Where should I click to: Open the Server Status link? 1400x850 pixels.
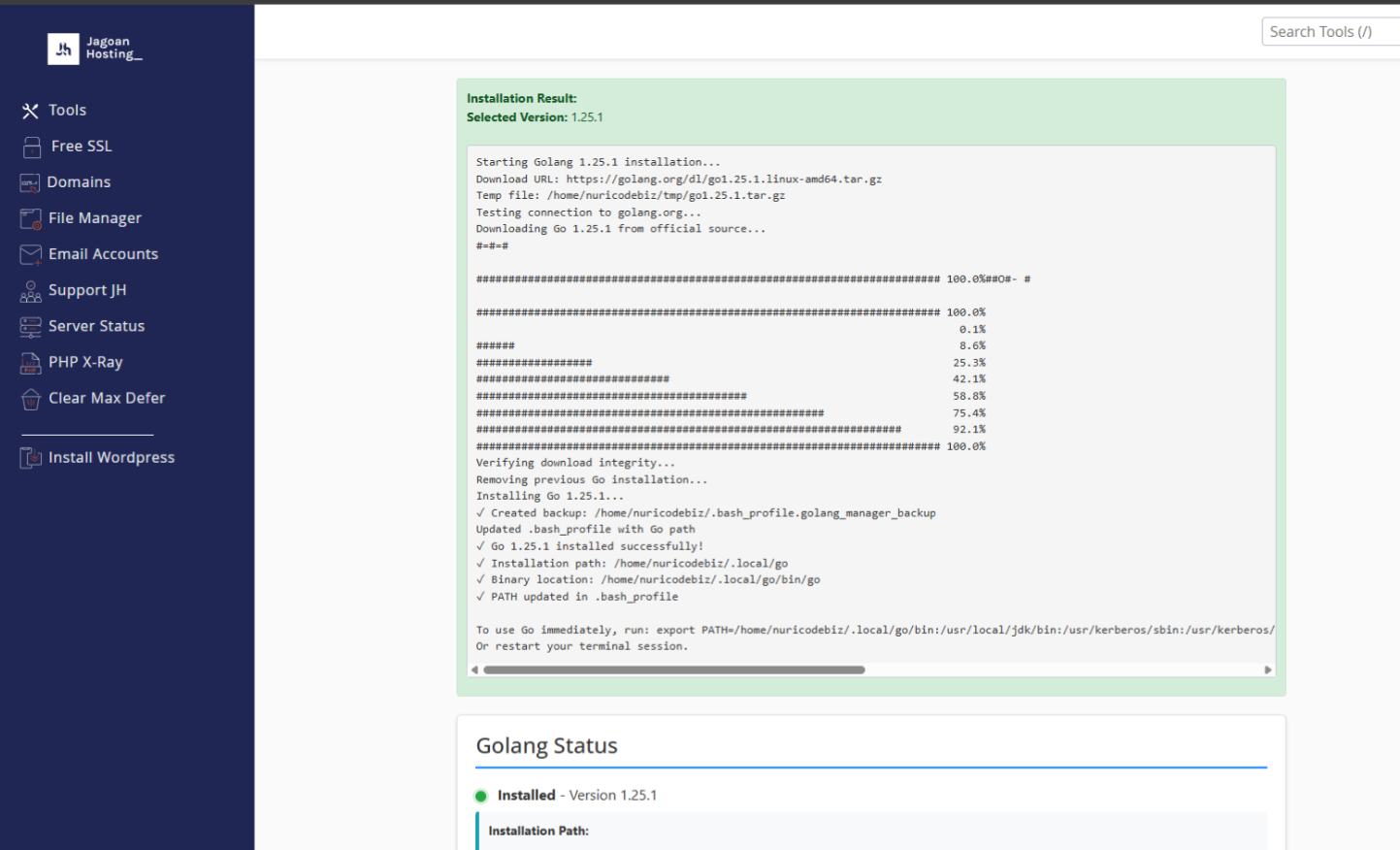[x=96, y=327]
